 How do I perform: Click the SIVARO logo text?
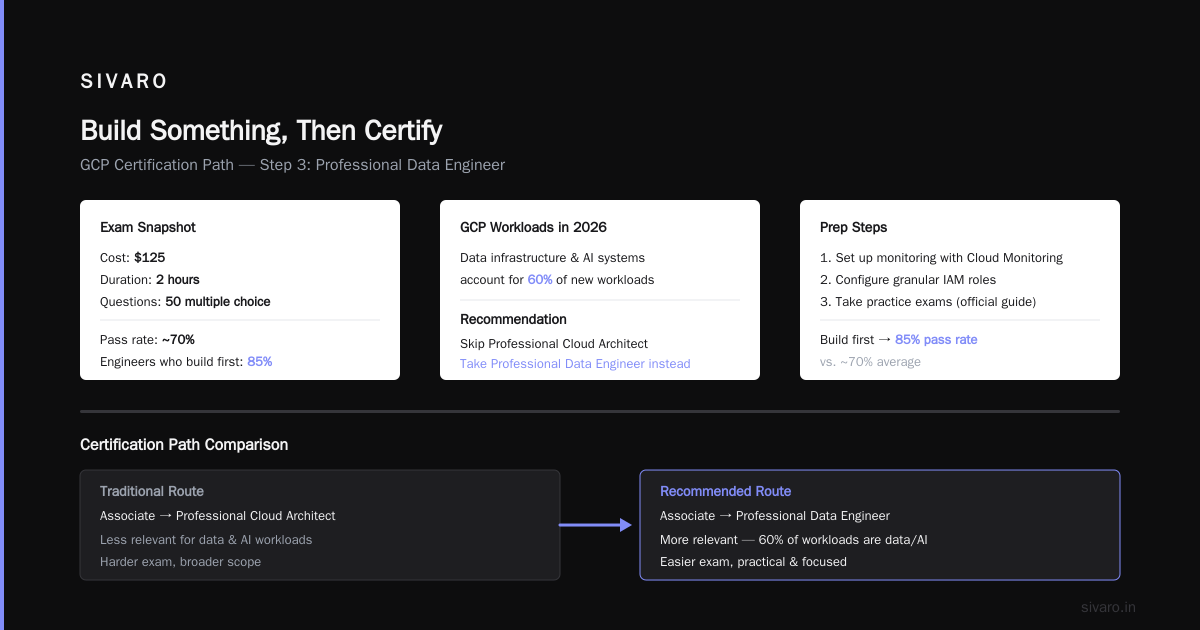click(x=124, y=82)
